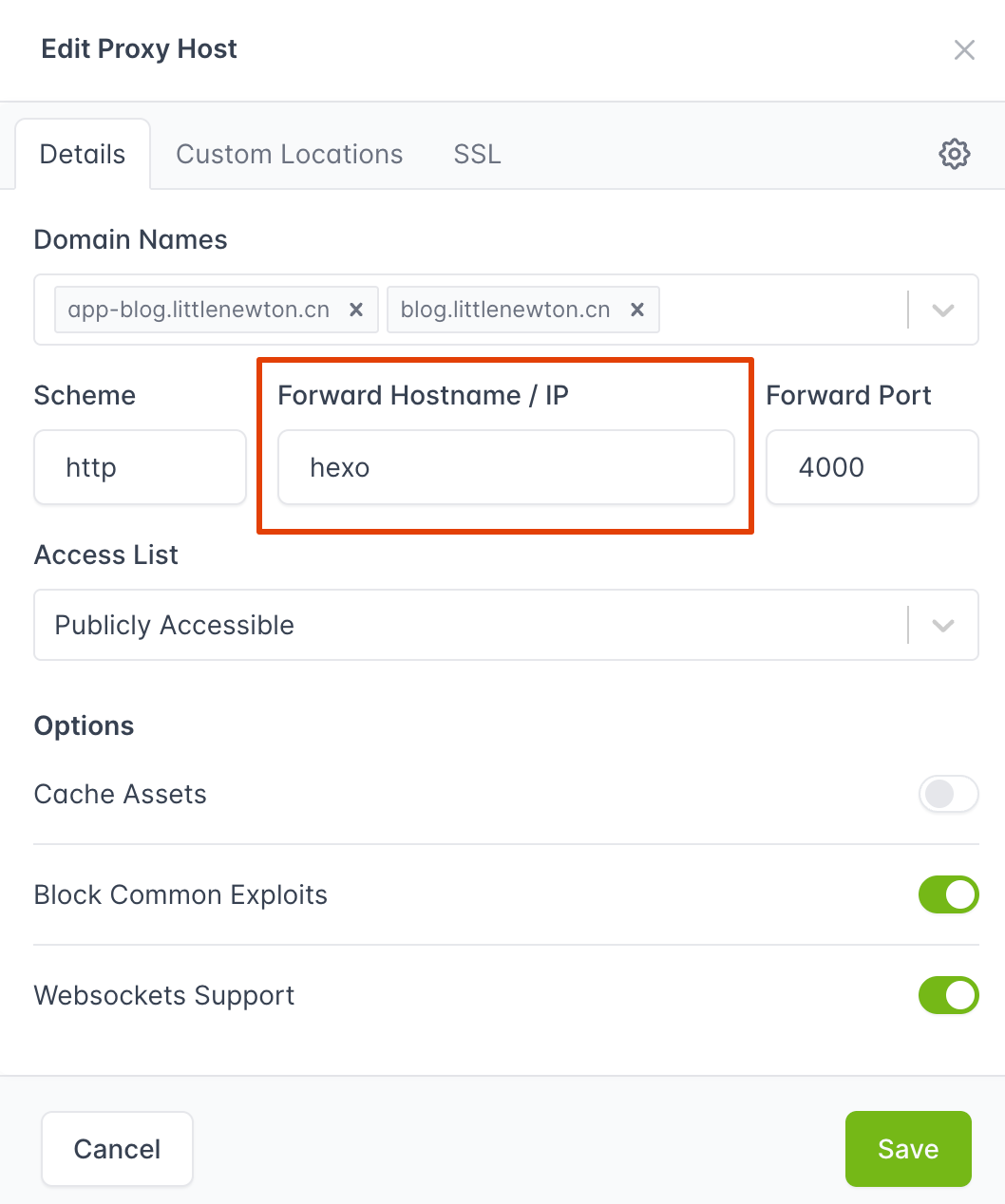Focus the Domain Names input area
The image size is (1005, 1204).
tap(779, 310)
